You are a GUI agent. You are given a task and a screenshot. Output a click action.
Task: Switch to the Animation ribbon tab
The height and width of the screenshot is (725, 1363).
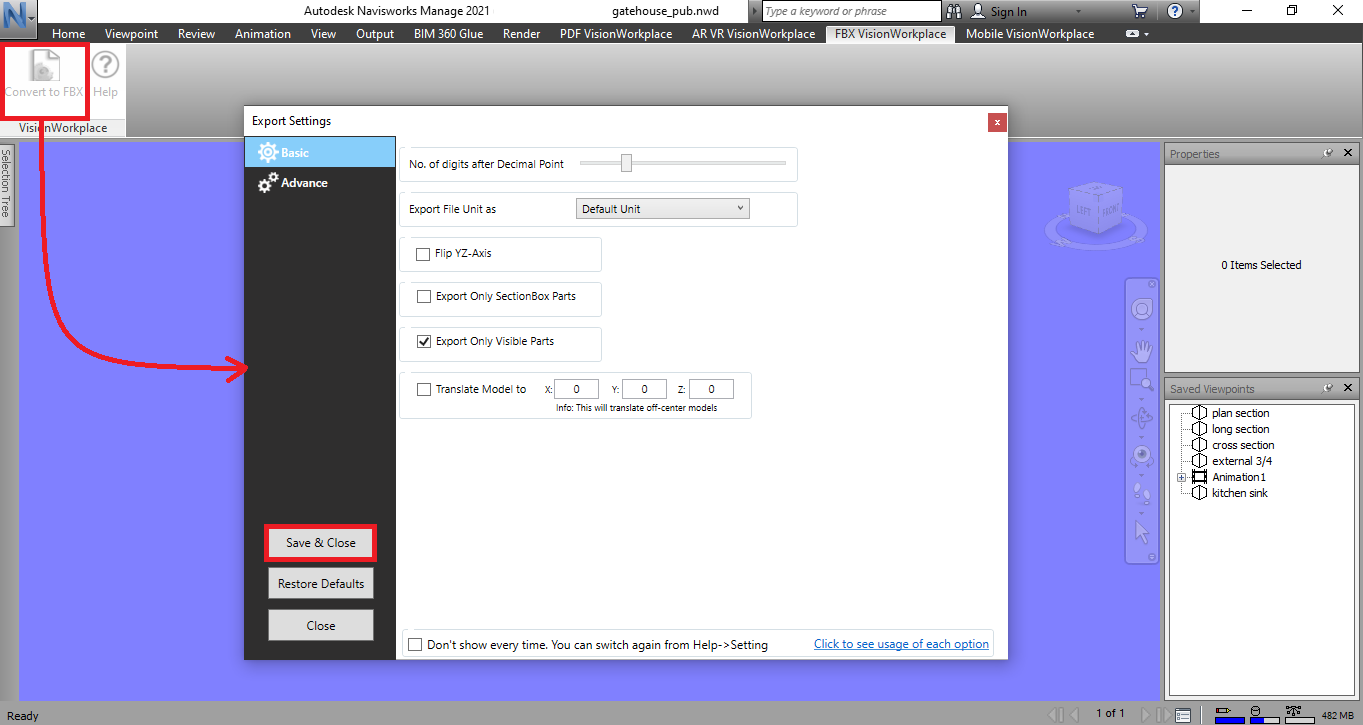[x=263, y=34]
